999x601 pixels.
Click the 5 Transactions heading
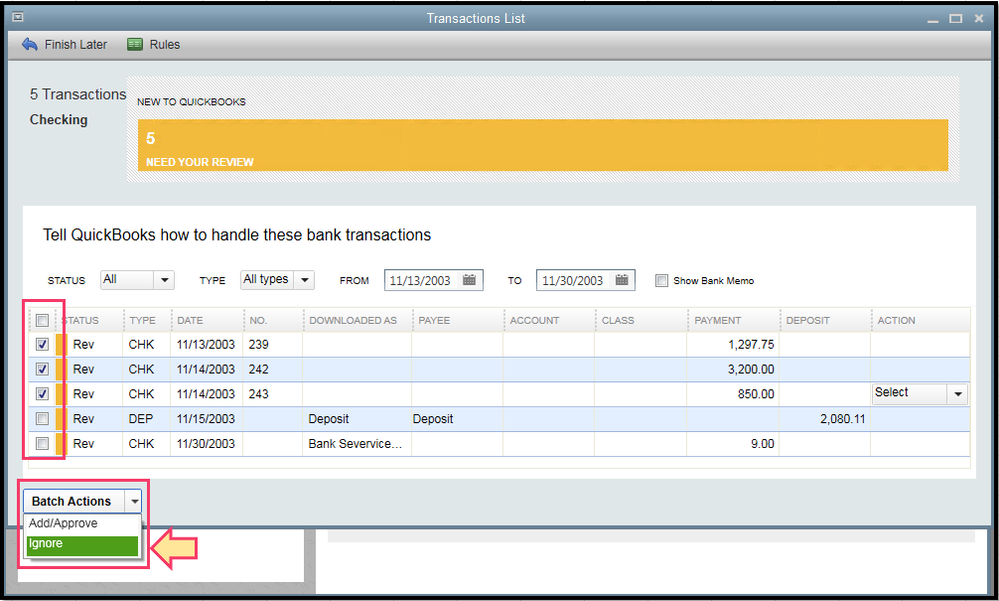click(x=78, y=94)
